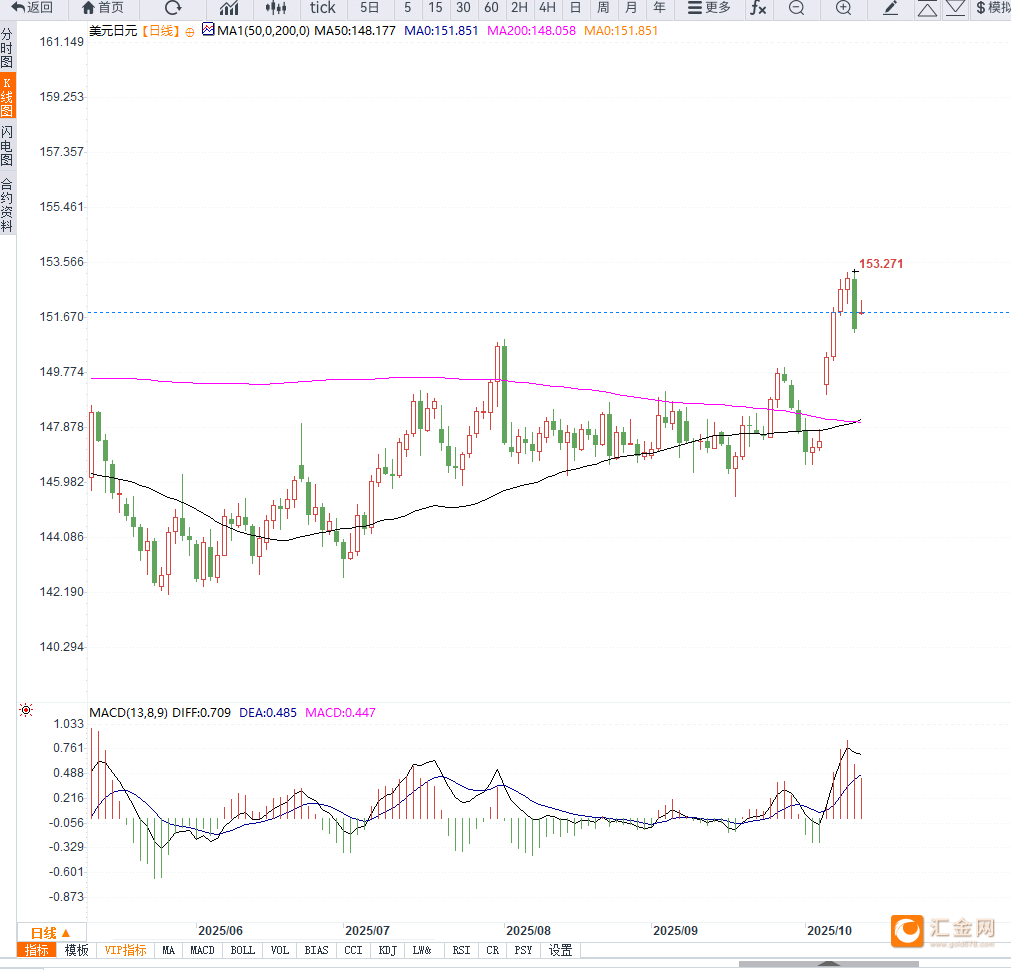Open the VIP指标 tab
This screenshot has width=1011, height=970.
(x=125, y=950)
